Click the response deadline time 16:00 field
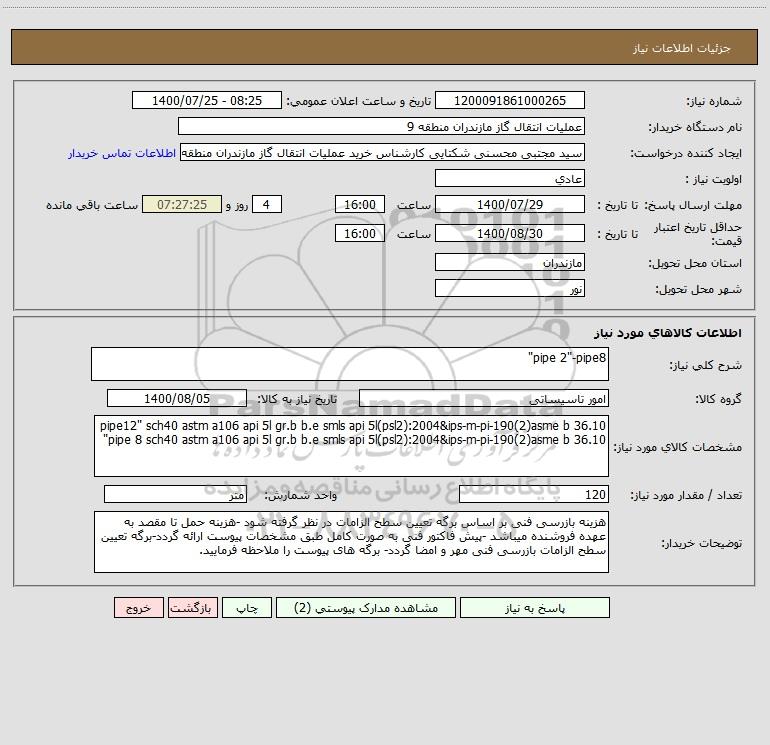770x745 pixels. coord(359,204)
